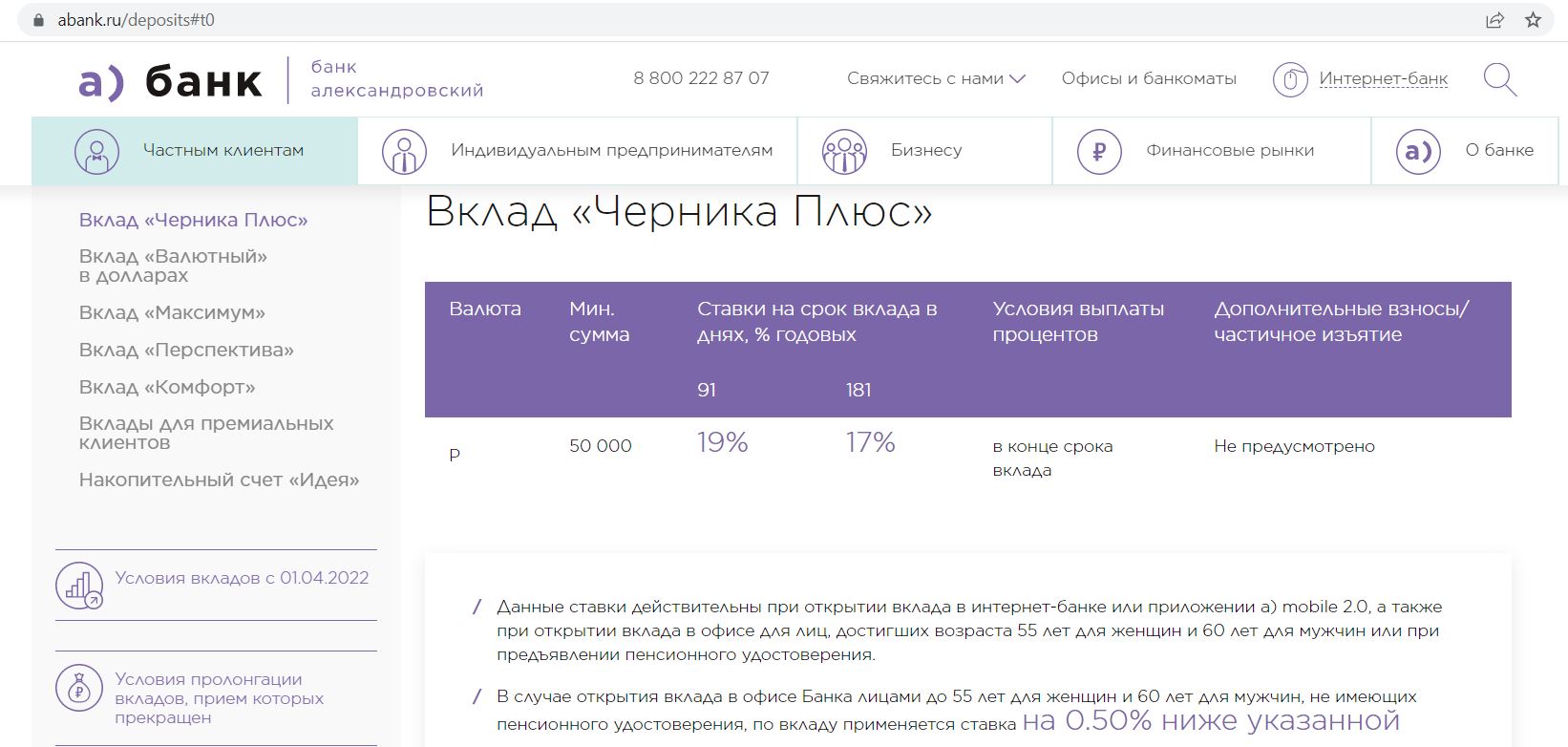Click the а) банк logo
Viewport: 1568px width, 747px height.
[170, 81]
